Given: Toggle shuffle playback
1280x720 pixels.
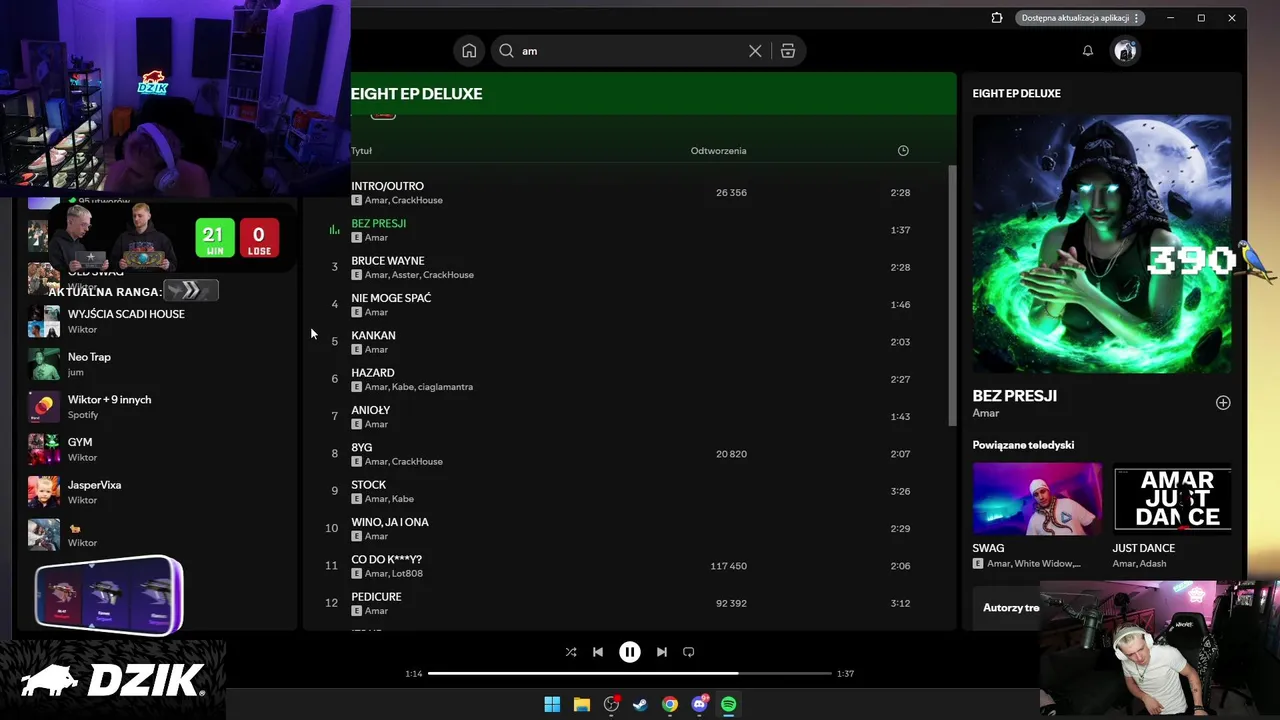Looking at the screenshot, I should coord(571,652).
